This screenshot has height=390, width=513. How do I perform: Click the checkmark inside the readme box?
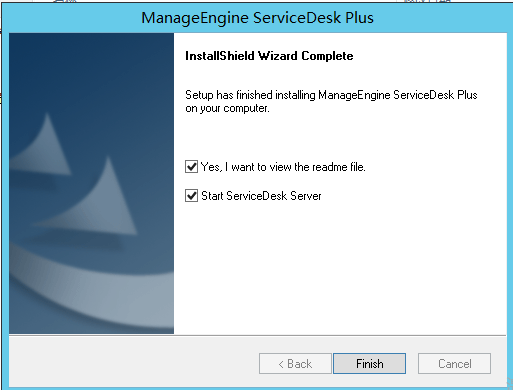pos(191,166)
